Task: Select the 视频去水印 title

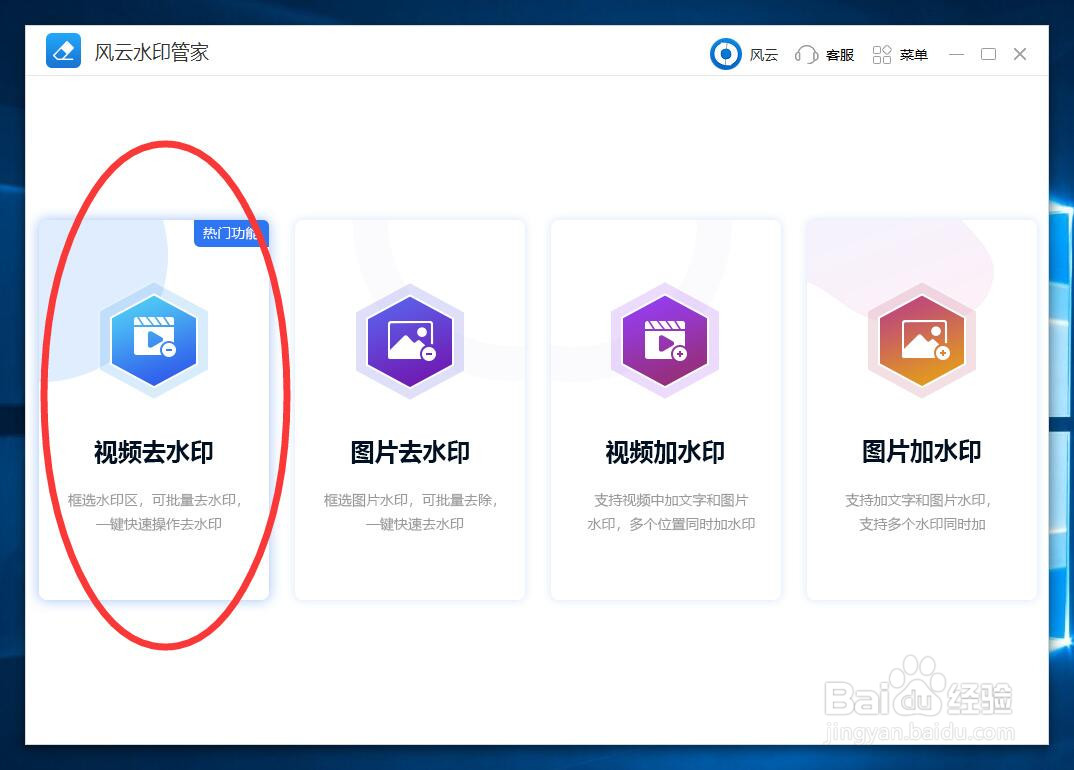Action: 154,452
